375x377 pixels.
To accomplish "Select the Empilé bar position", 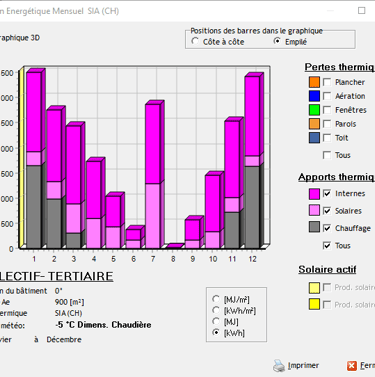I will [x=277, y=41].
